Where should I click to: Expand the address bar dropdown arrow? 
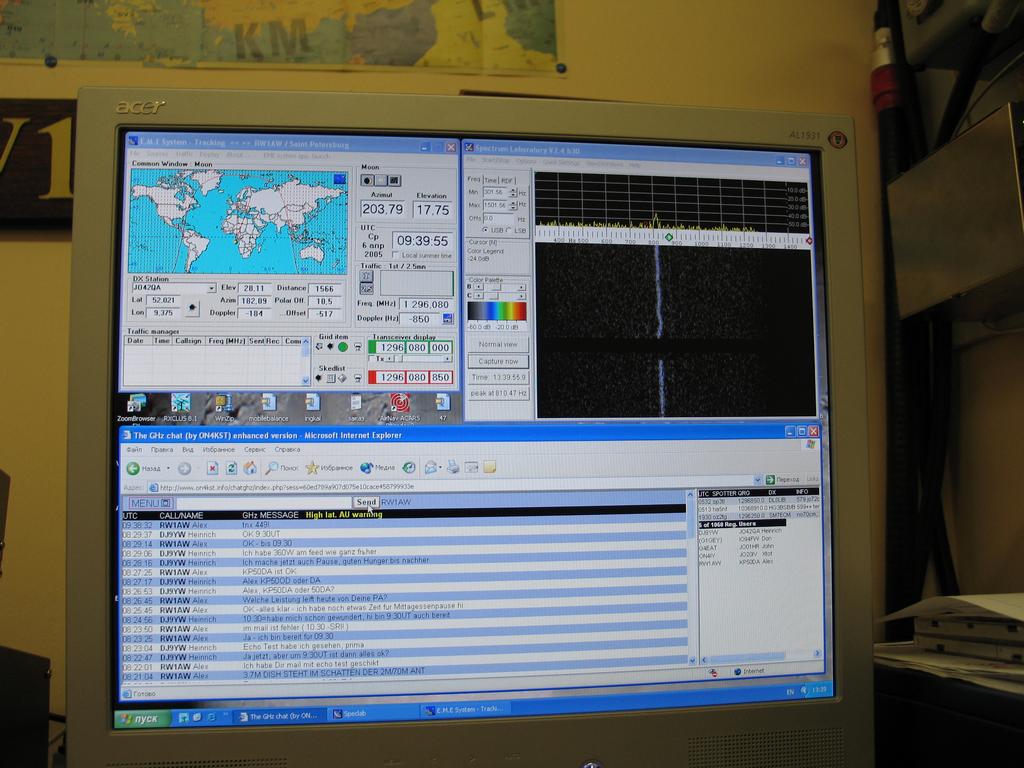pos(758,480)
